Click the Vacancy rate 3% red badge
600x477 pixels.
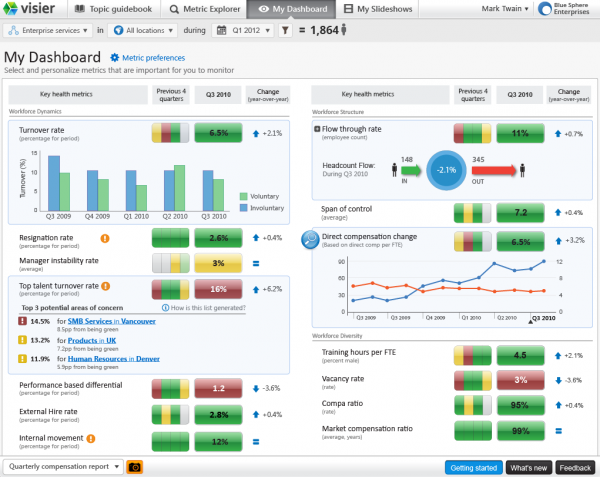pyautogui.click(x=520, y=380)
